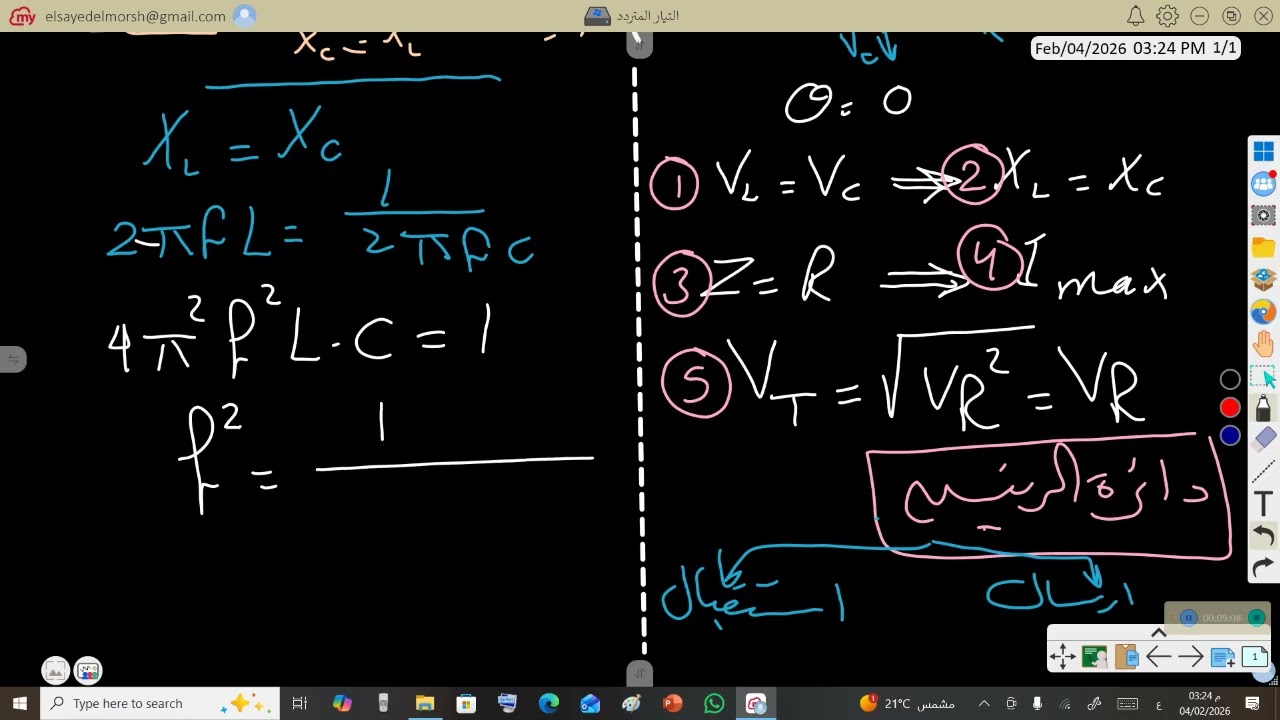Stop the screen recording
Image resolution: width=1280 pixels, height=720 pixels.
click(1256, 618)
